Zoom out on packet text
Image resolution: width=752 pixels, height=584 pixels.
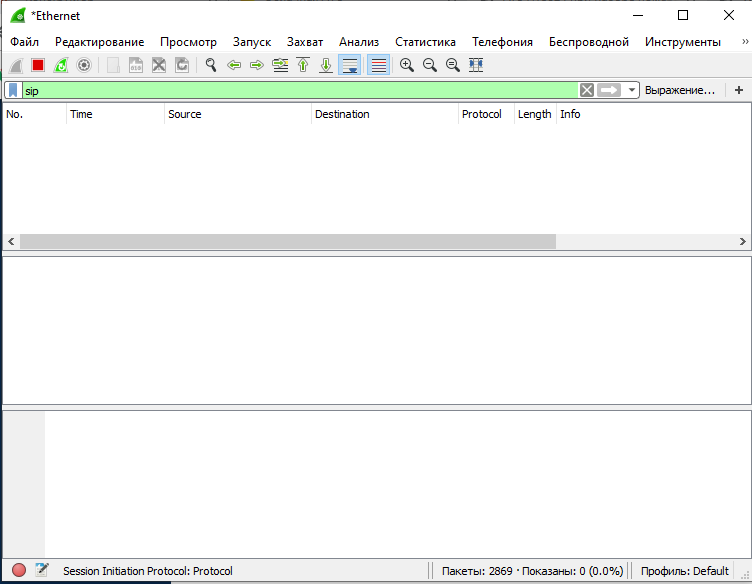point(430,65)
